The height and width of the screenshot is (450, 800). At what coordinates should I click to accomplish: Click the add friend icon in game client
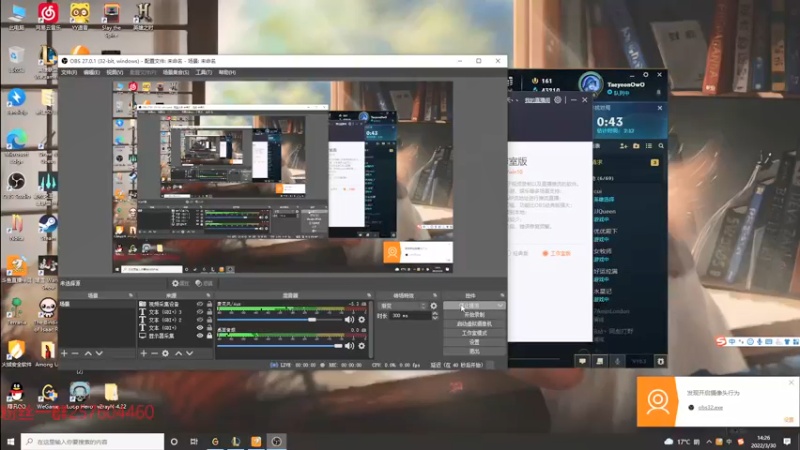tap(623, 146)
